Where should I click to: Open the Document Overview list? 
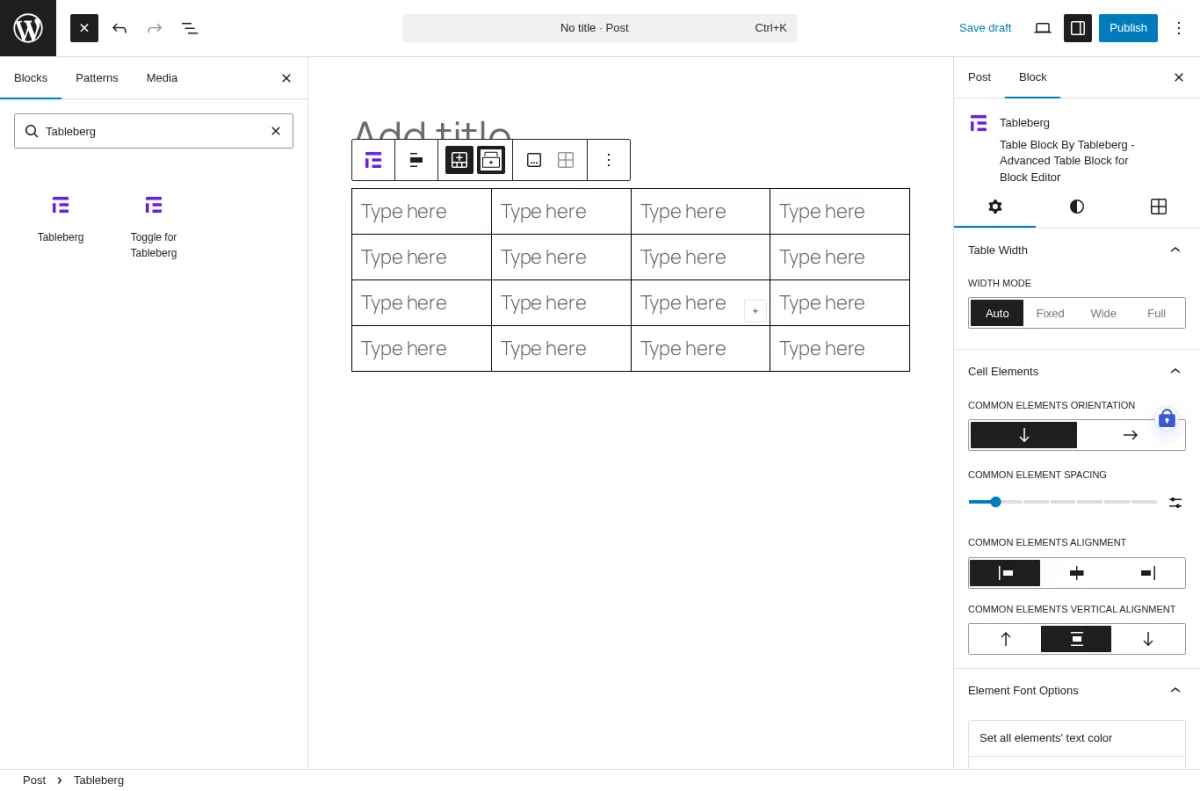coord(189,28)
